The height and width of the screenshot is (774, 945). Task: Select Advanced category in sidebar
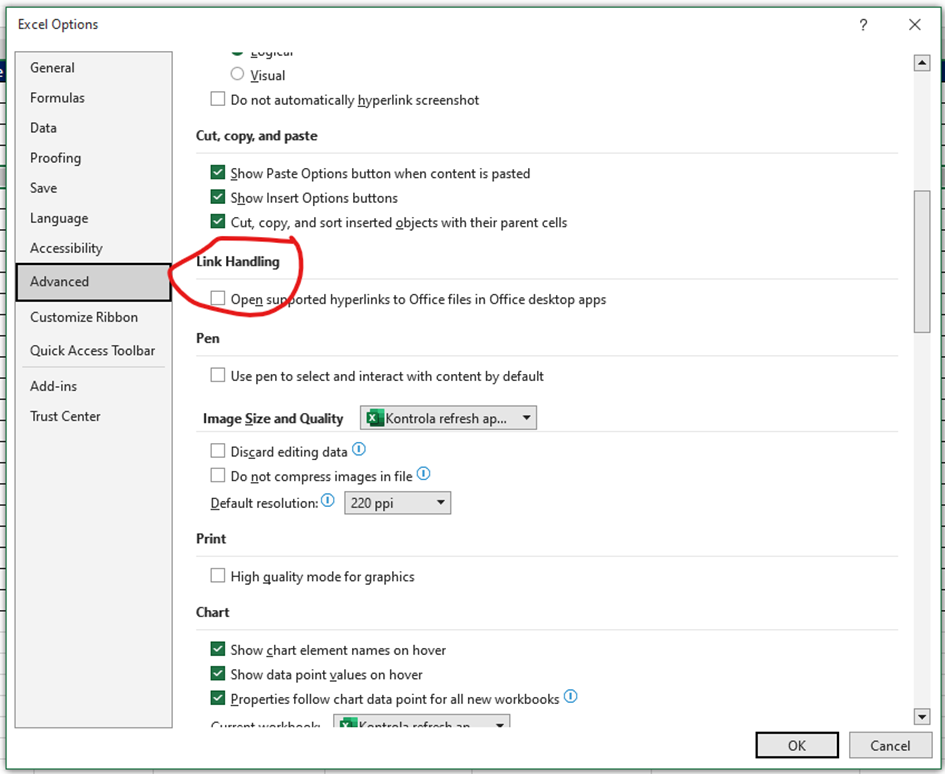pyautogui.click(x=93, y=282)
